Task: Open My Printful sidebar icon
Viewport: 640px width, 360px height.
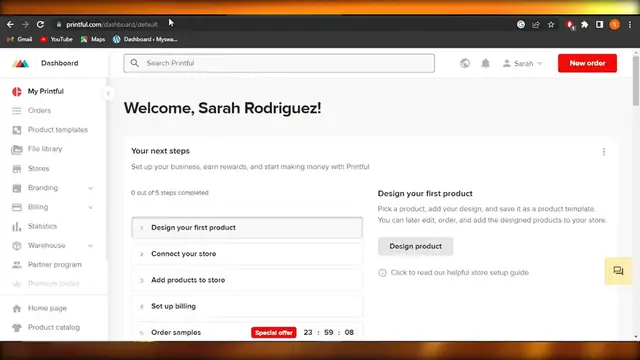Action: tap(17, 91)
